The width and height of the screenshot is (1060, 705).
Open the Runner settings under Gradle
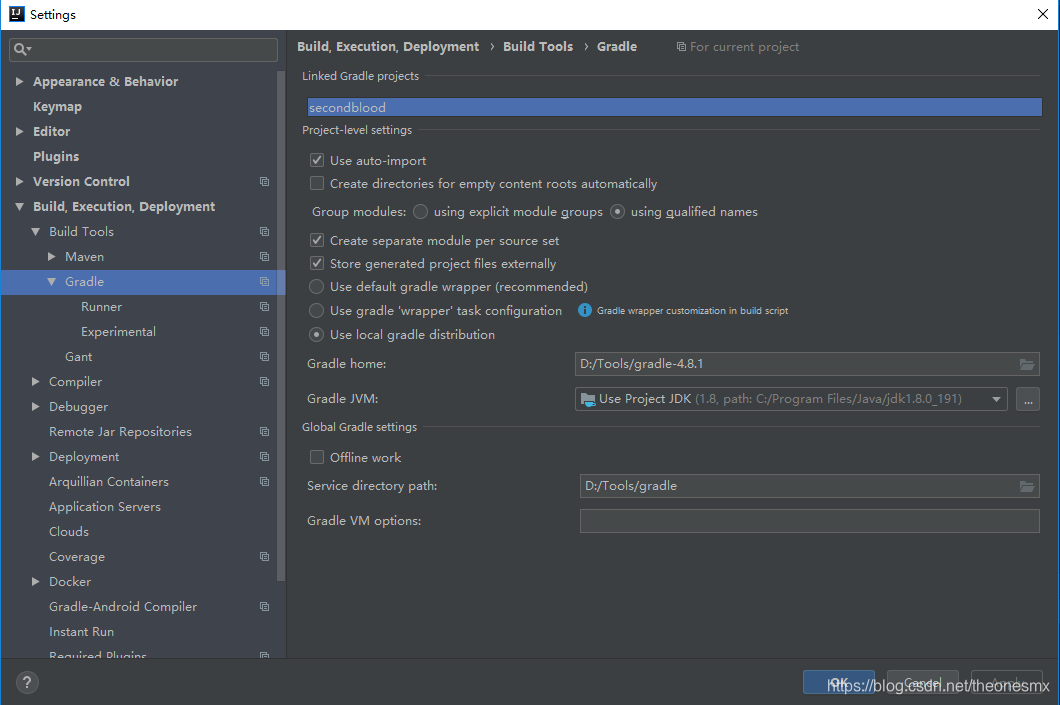click(x=101, y=307)
